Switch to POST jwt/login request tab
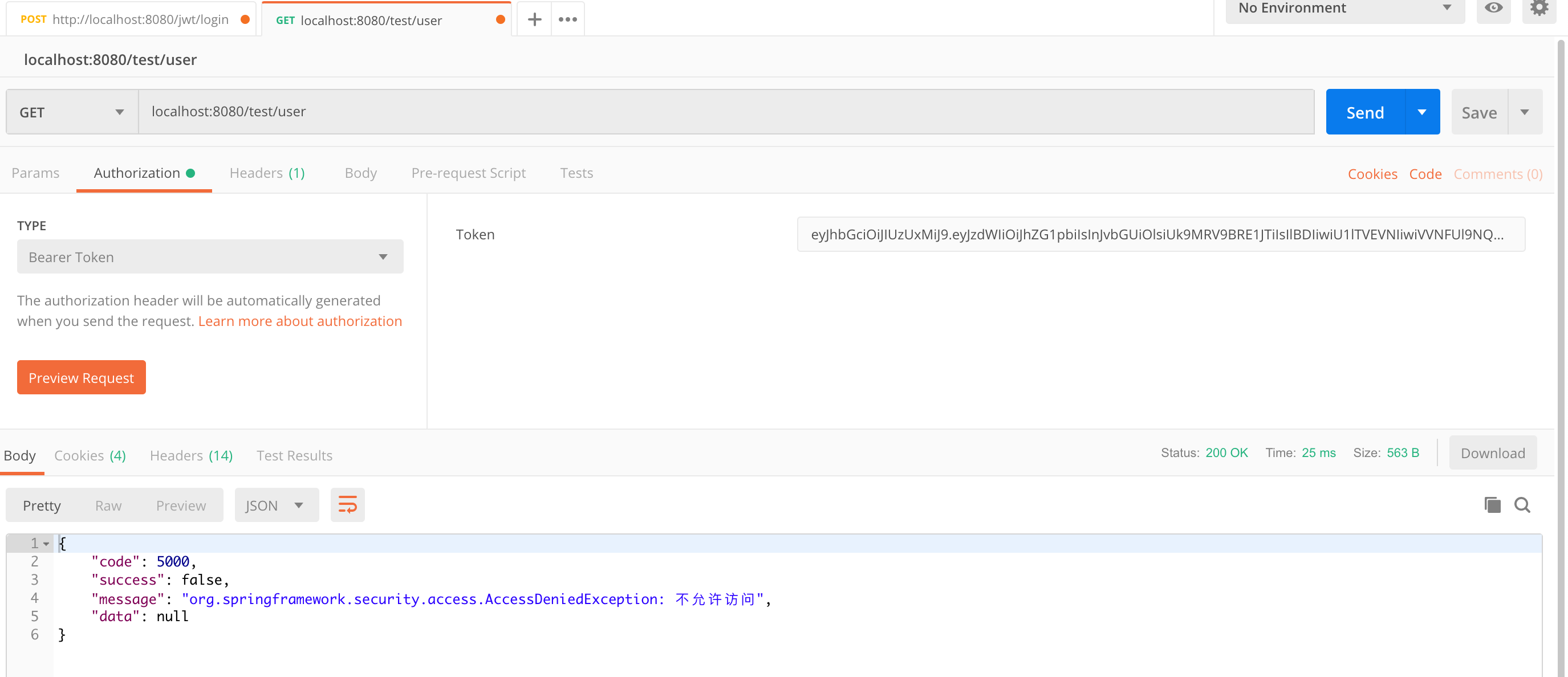 [131, 19]
